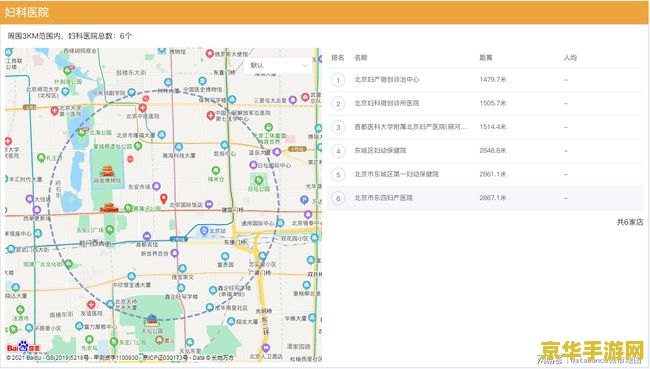Viewport: 650px width, 369px height.
Task: Select the 日坛公园 green park marker
Action: [259, 180]
